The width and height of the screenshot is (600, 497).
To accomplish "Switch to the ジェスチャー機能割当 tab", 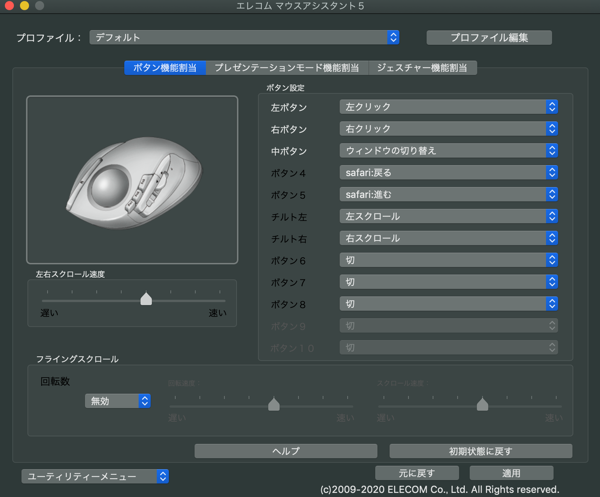I will (x=422, y=68).
